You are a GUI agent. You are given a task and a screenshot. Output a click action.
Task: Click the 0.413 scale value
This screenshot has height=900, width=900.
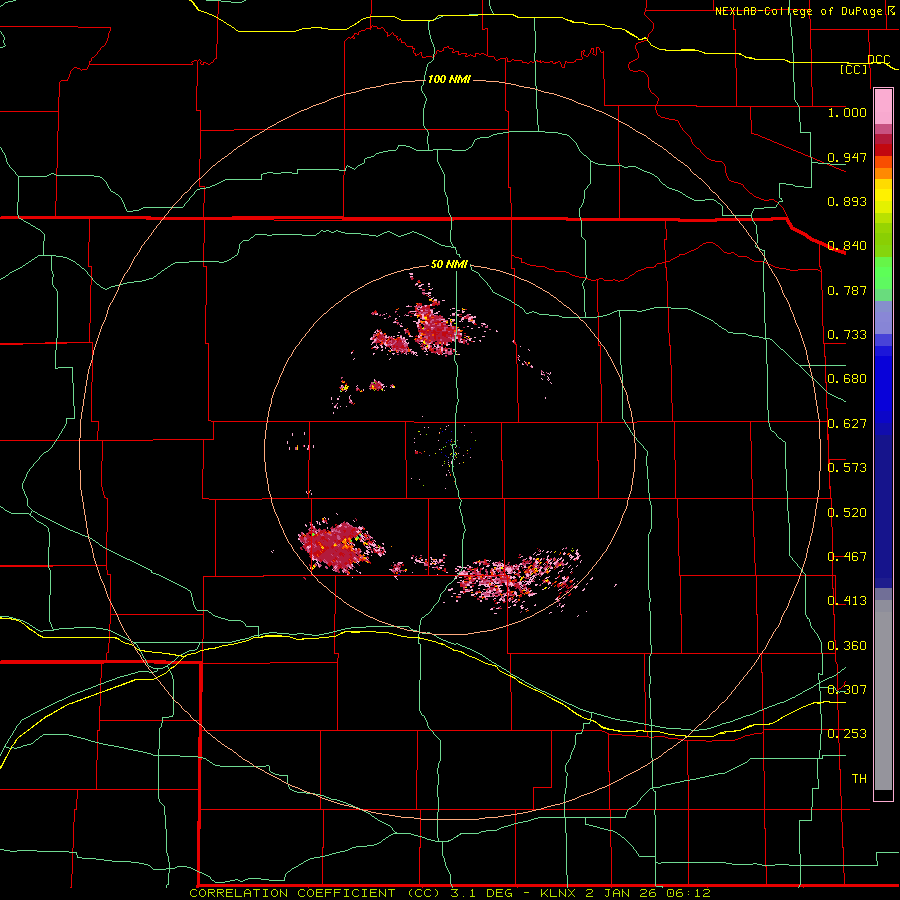[847, 601]
